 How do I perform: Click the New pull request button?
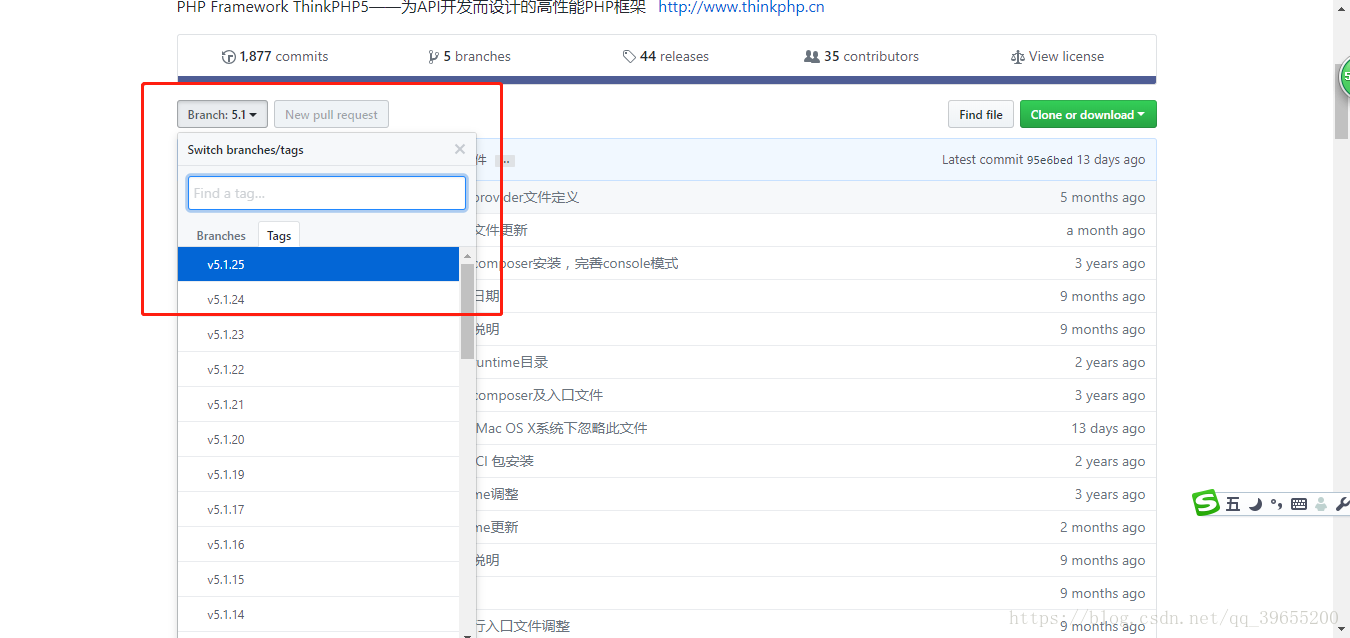pyautogui.click(x=331, y=115)
